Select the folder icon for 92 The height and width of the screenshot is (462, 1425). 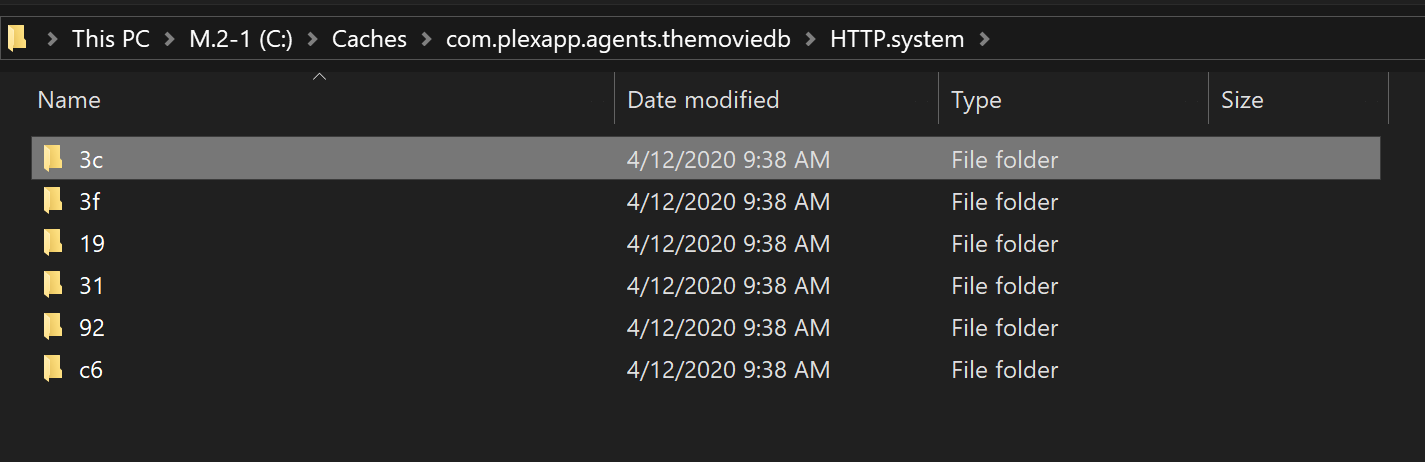53,327
